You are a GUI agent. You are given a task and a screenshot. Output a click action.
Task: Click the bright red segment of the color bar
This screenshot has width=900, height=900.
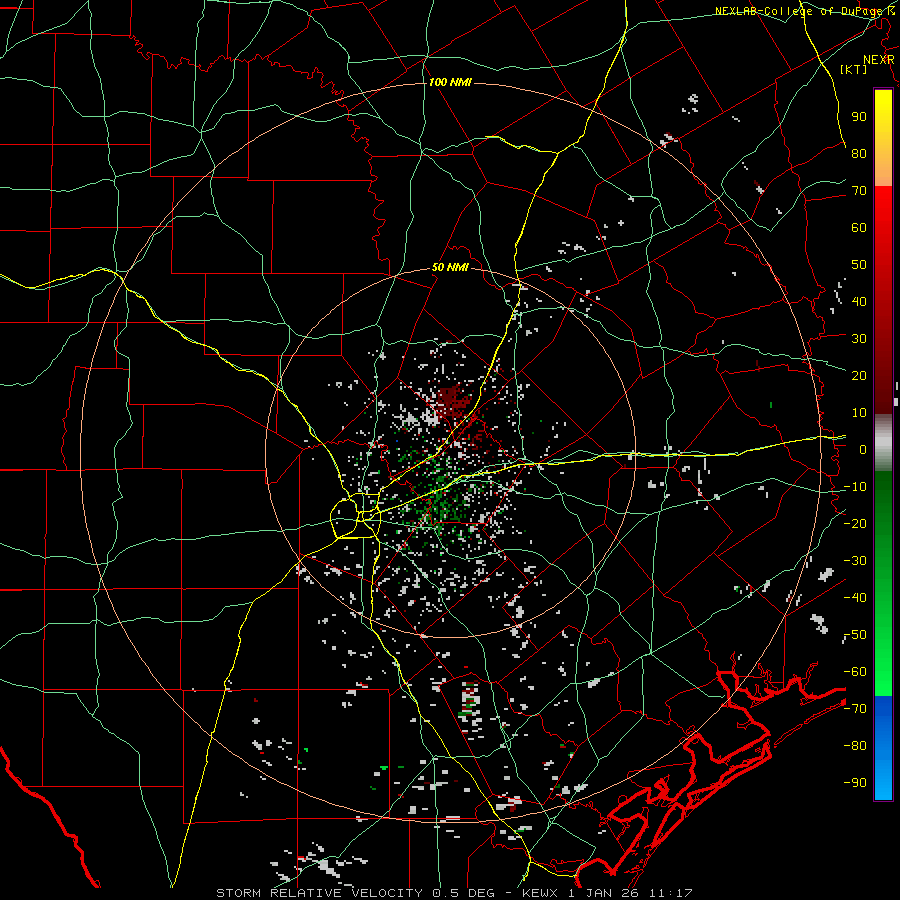pyautogui.click(x=883, y=207)
